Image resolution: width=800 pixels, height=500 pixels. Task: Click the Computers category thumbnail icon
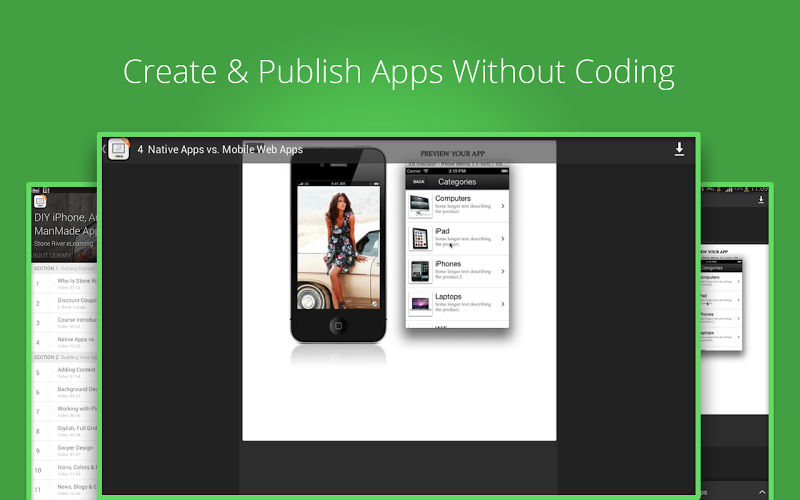pyautogui.click(x=420, y=206)
